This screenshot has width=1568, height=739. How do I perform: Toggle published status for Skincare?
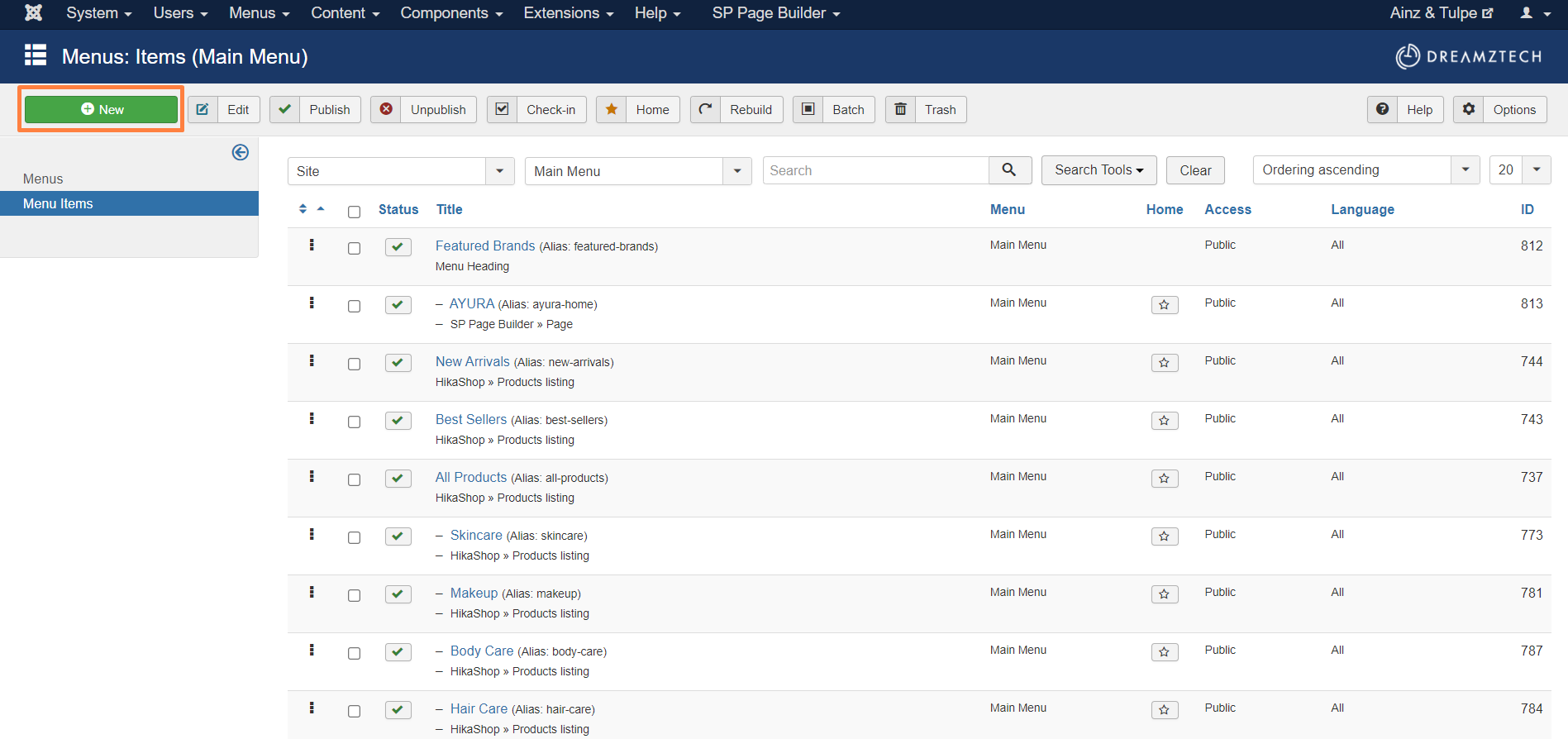[x=398, y=536]
